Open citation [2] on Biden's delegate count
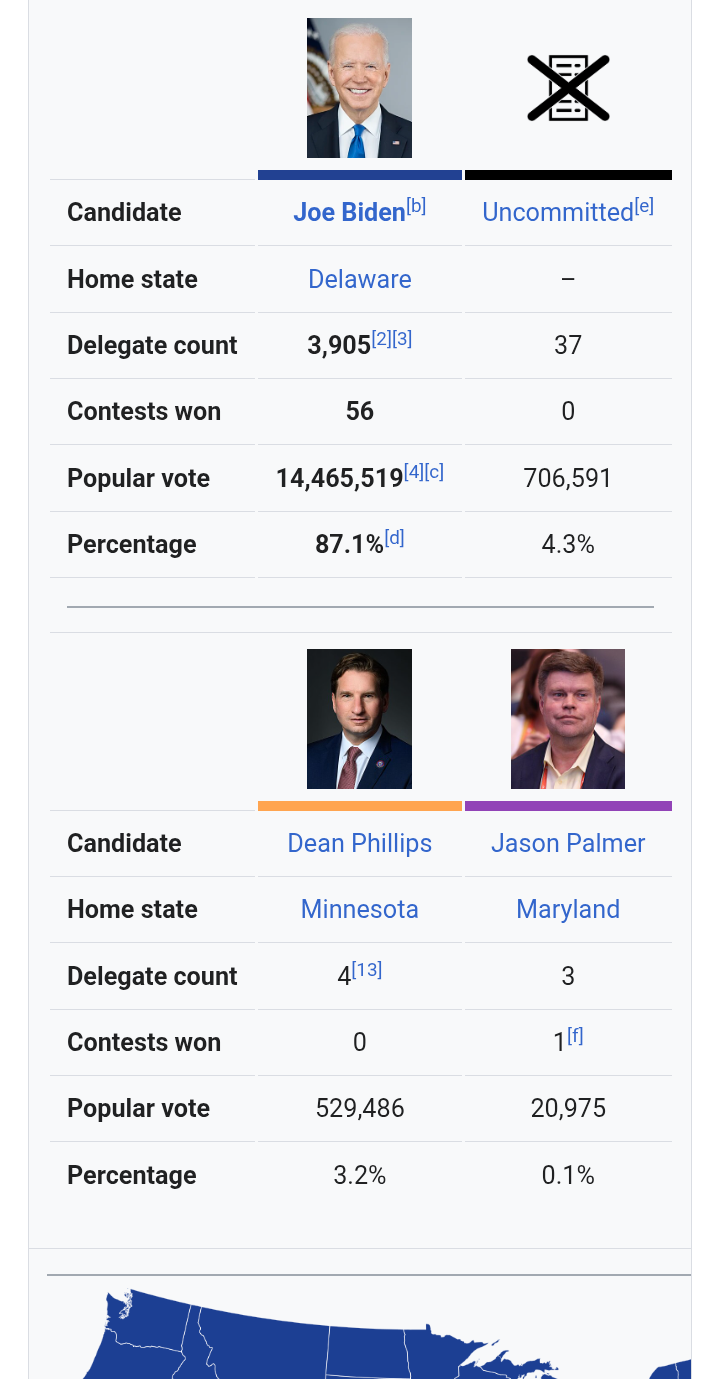This screenshot has width=720, height=1379. tap(381, 339)
